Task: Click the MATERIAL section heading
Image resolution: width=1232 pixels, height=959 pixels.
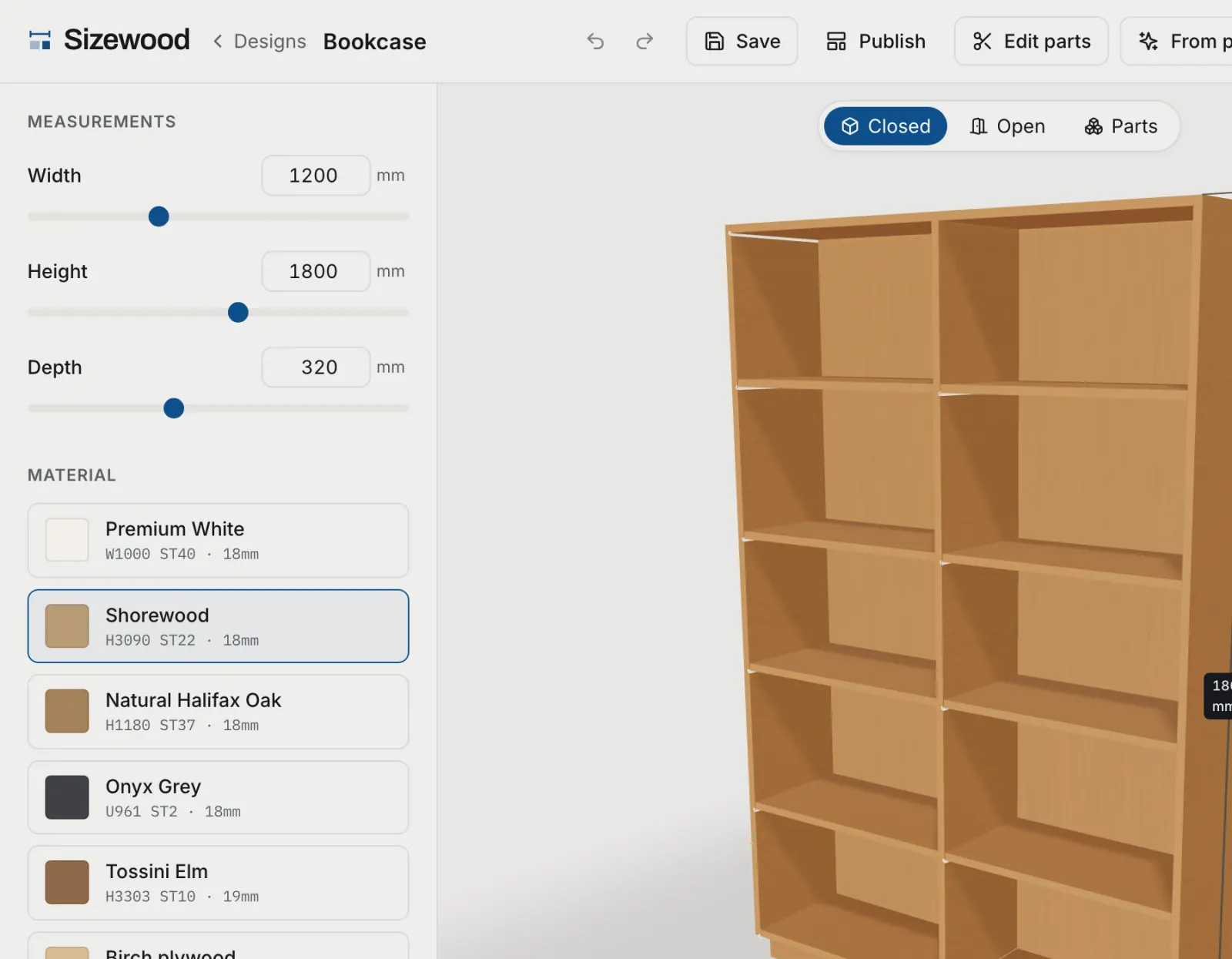Action: (x=72, y=475)
